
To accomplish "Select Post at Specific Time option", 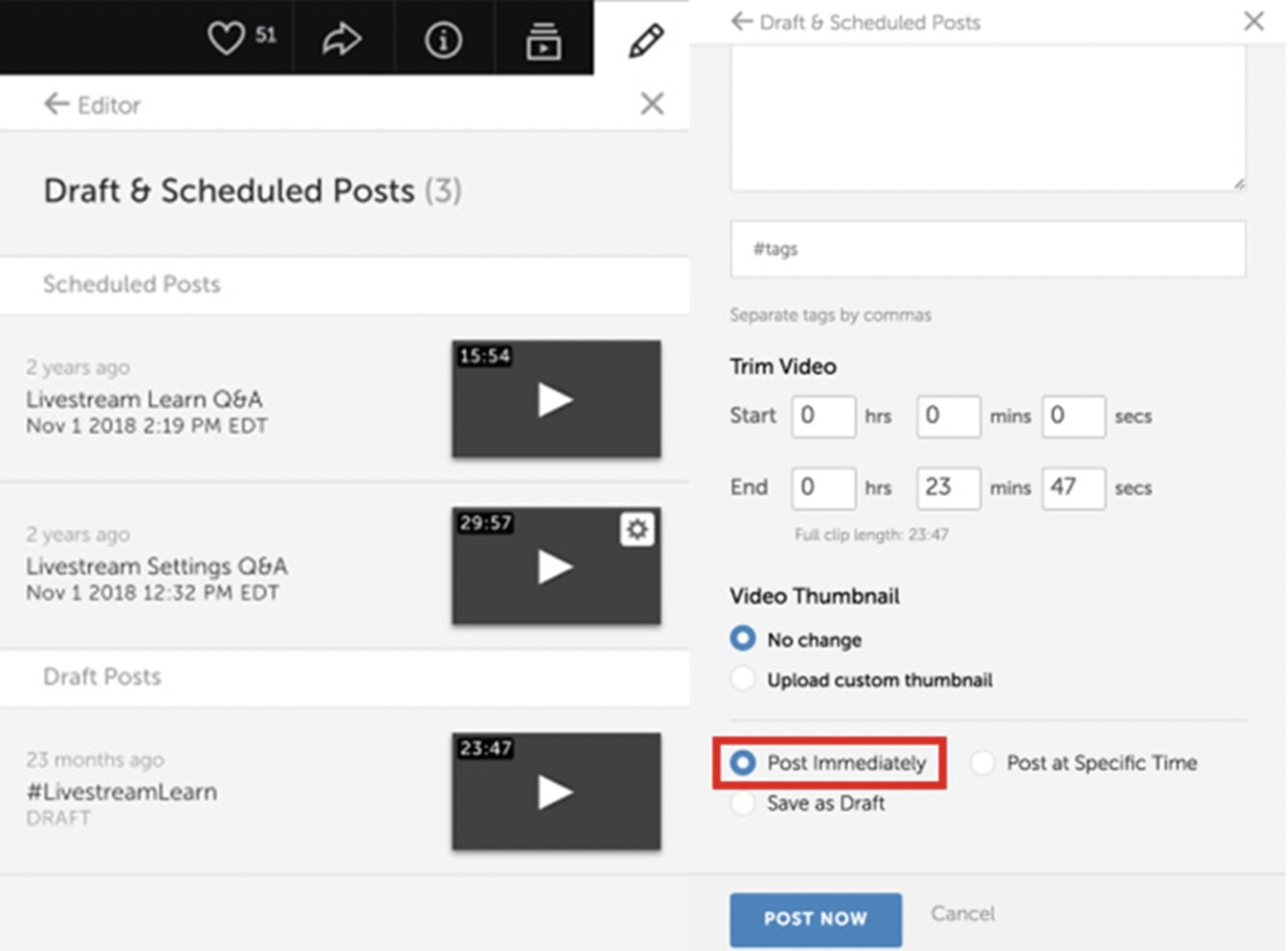I will [982, 763].
